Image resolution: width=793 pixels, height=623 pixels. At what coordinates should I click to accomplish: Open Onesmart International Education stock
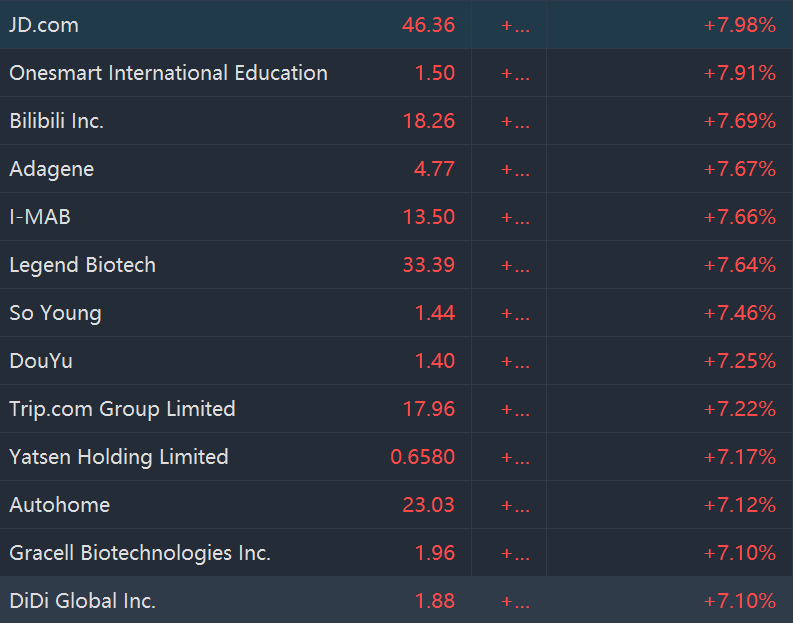168,73
